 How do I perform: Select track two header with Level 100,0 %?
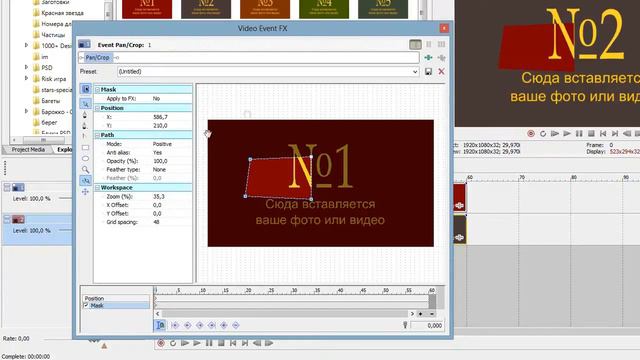(x=37, y=230)
